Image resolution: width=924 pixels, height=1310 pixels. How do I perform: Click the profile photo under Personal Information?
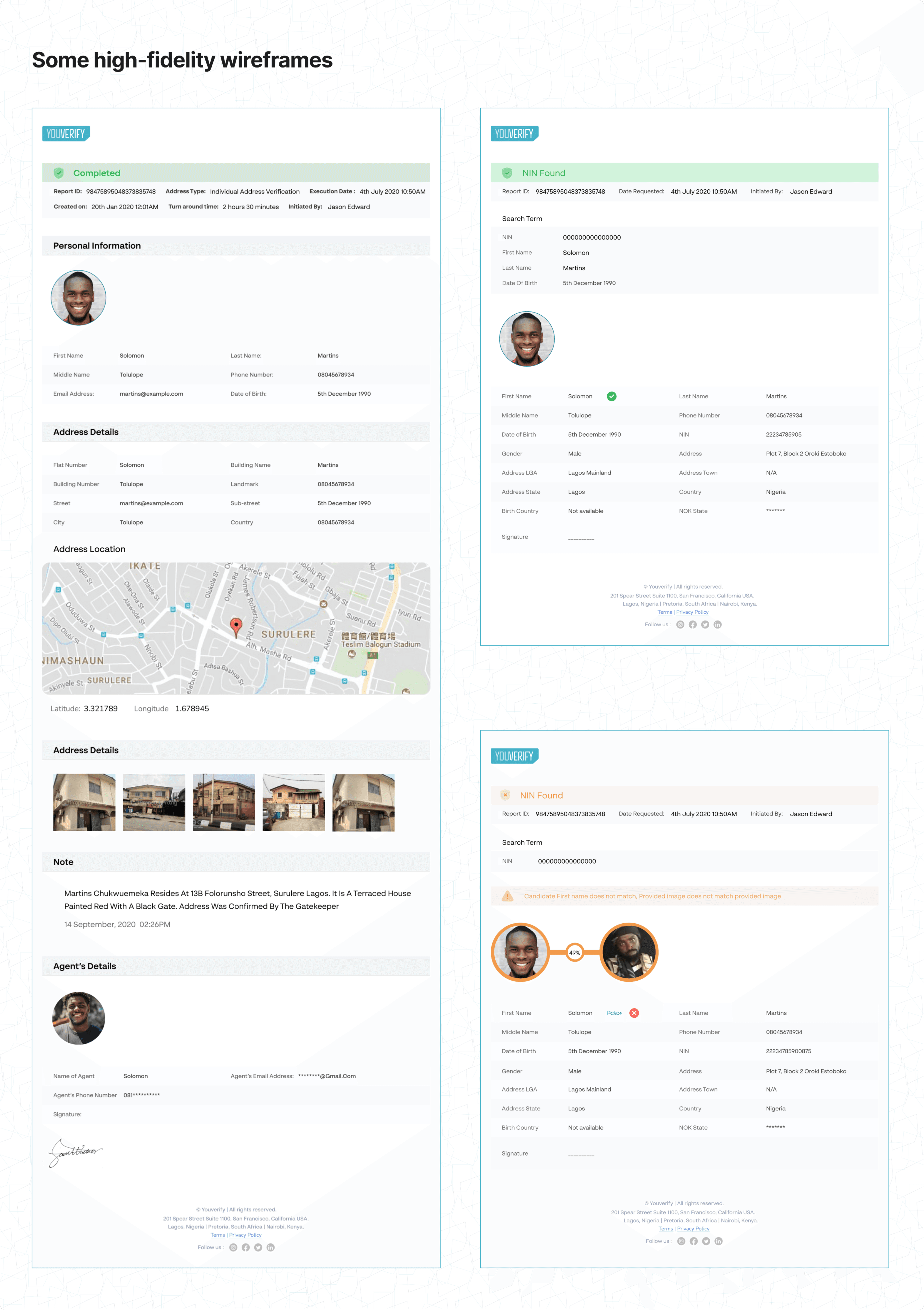[79, 298]
